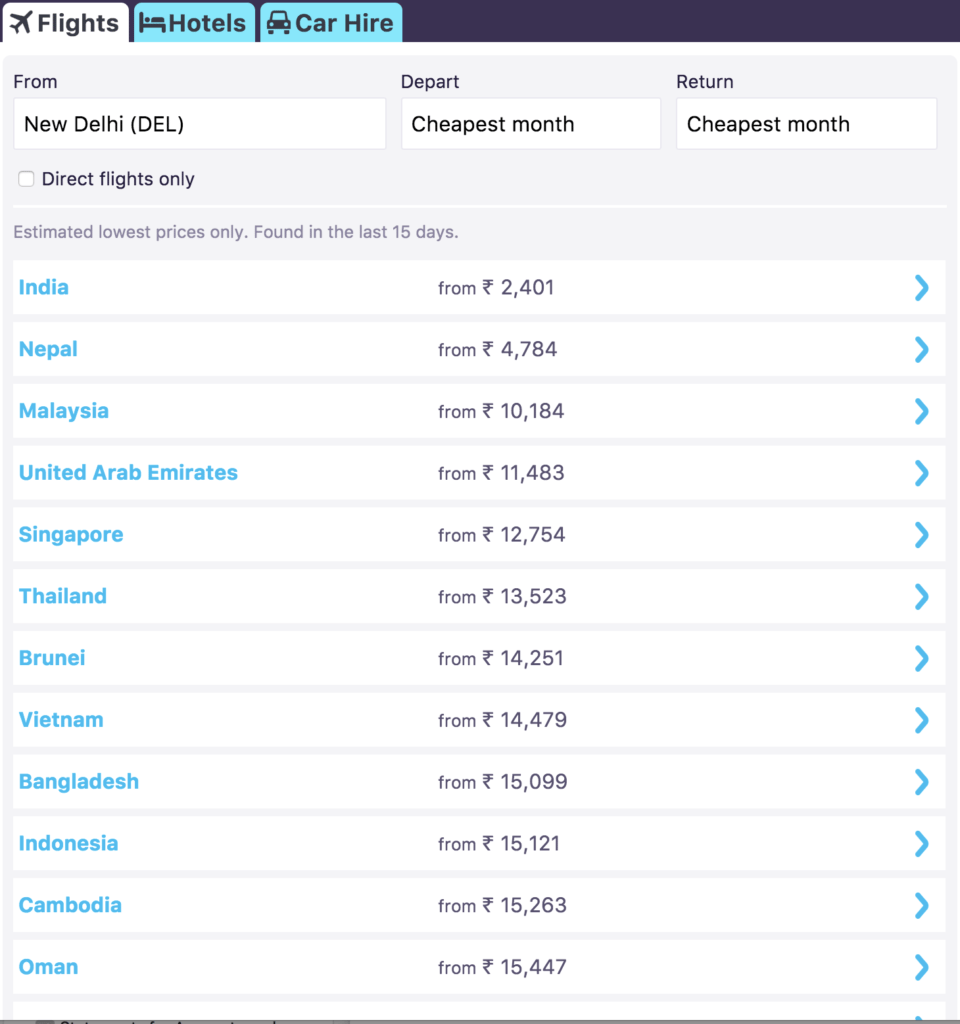The height and width of the screenshot is (1024, 960).
Task: Switch to the Car Hire tab
Action: [330, 22]
